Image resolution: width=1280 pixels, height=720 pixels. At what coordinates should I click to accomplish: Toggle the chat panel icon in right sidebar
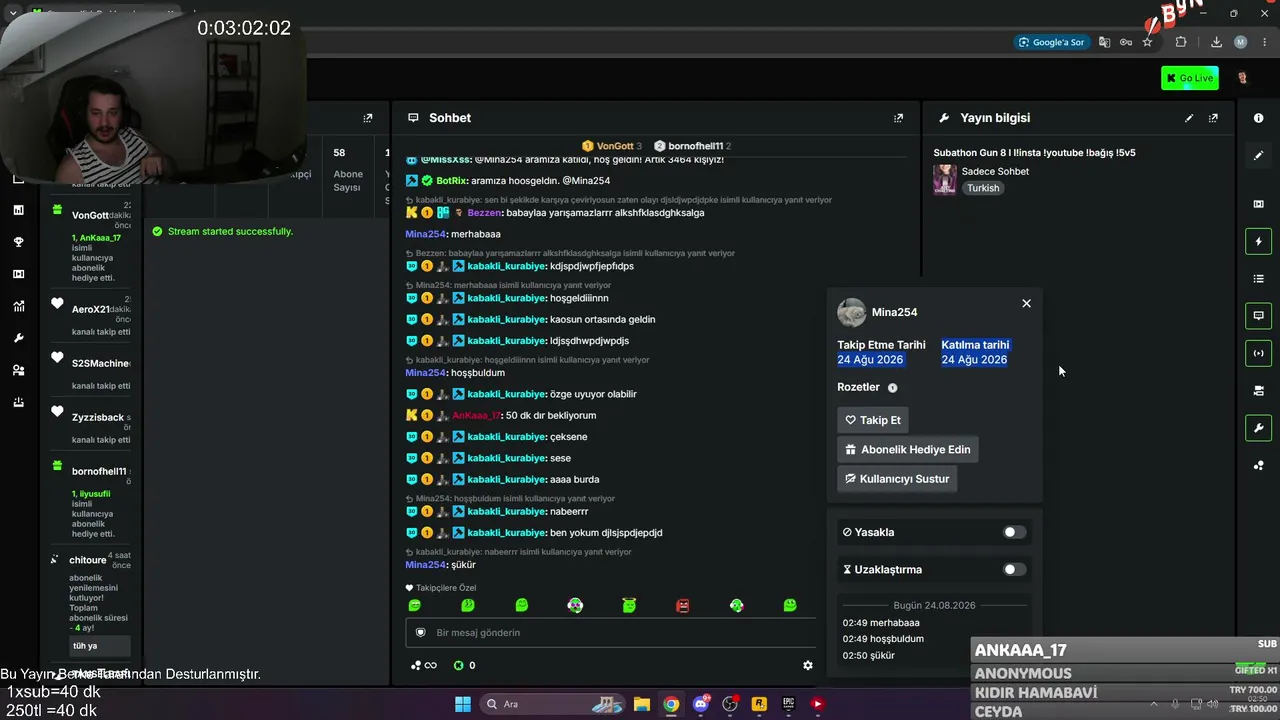pyautogui.click(x=1258, y=316)
